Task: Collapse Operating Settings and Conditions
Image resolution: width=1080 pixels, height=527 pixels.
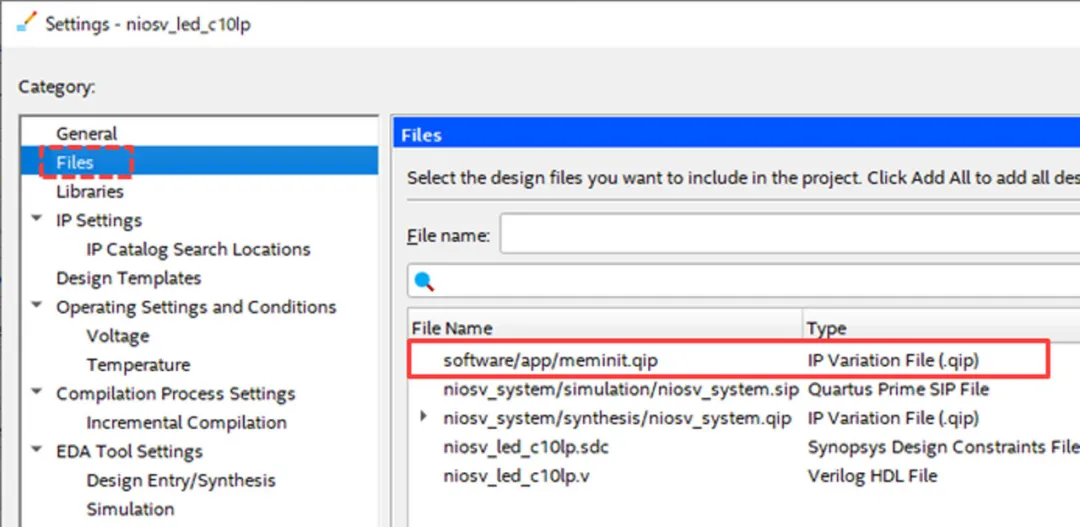Action: point(37,306)
